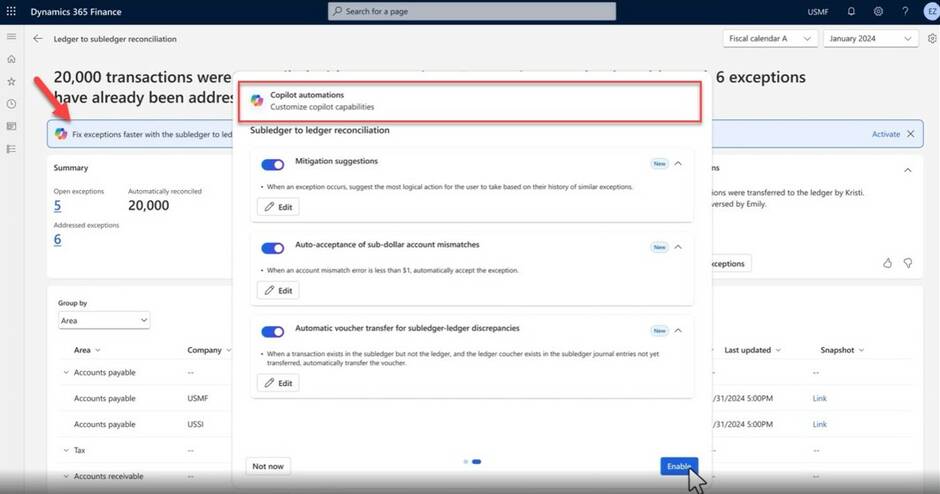This screenshot has height=494, width=940.
Task: Open the settings gear in header
Action: tap(878, 11)
